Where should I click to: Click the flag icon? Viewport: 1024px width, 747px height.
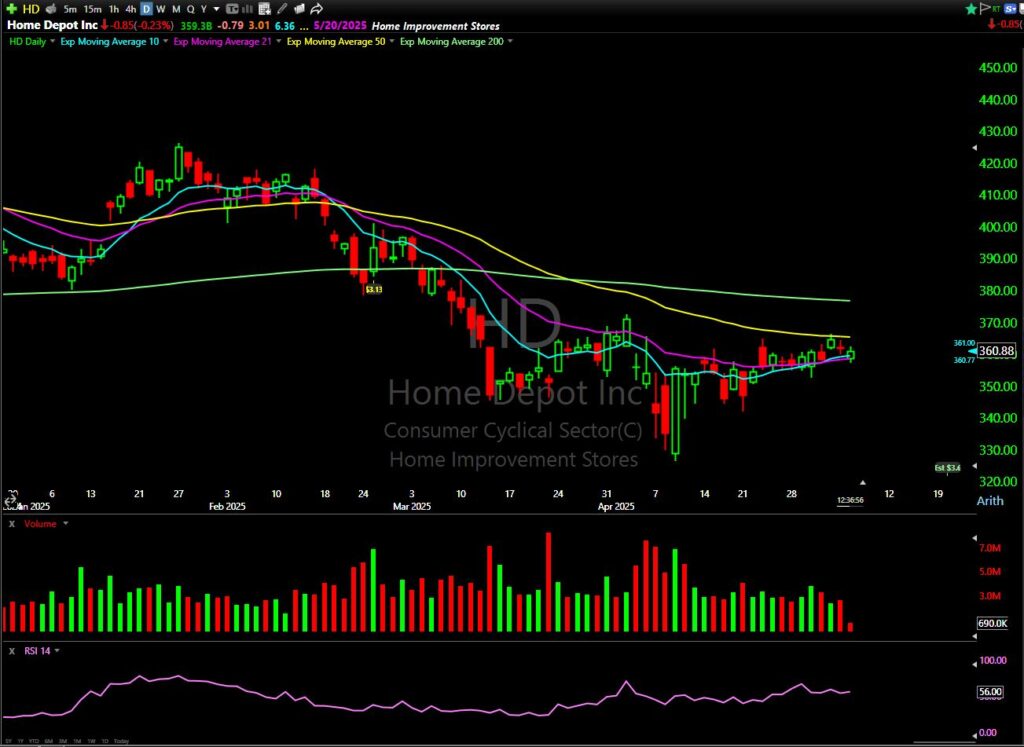[984, 8]
